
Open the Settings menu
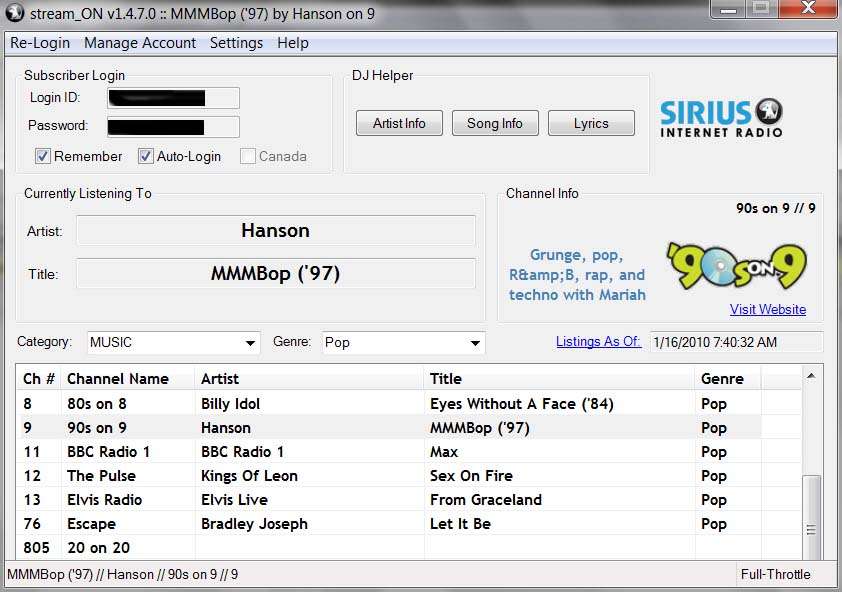(x=236, y=43)
